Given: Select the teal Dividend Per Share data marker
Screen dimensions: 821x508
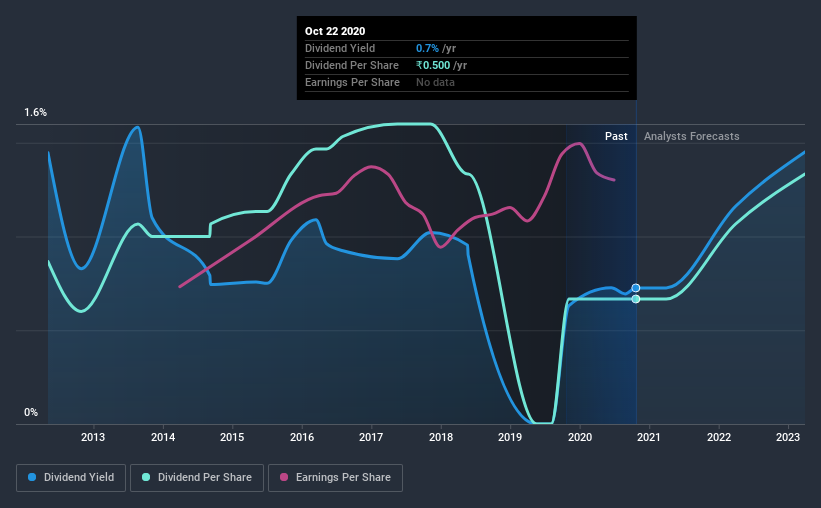Looking at the screenshot, I should tap(636, 299).
